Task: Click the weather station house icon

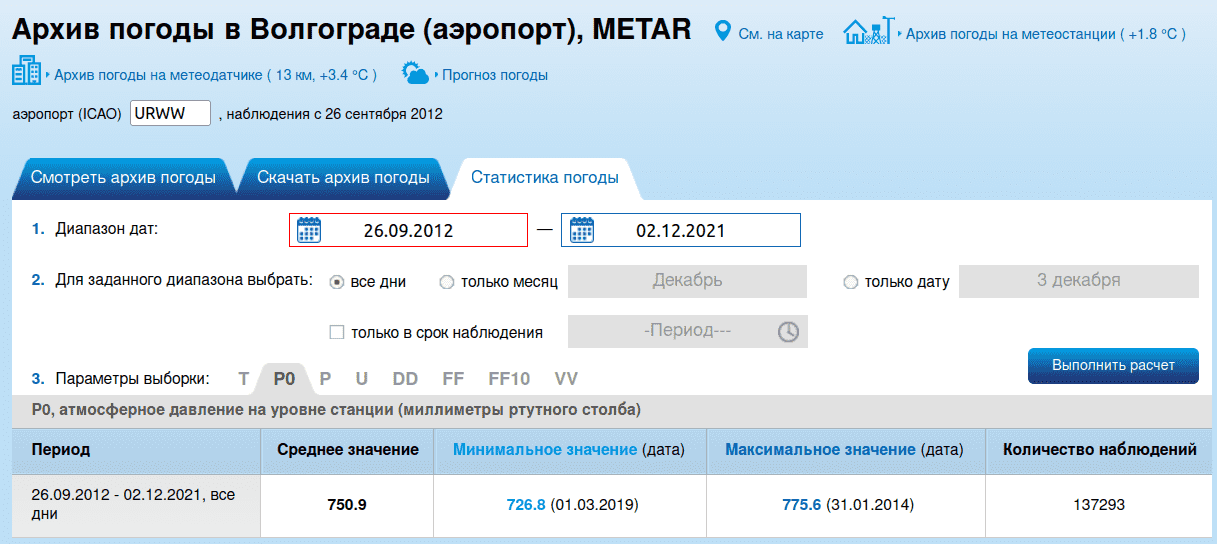Action: click(867, 32)
